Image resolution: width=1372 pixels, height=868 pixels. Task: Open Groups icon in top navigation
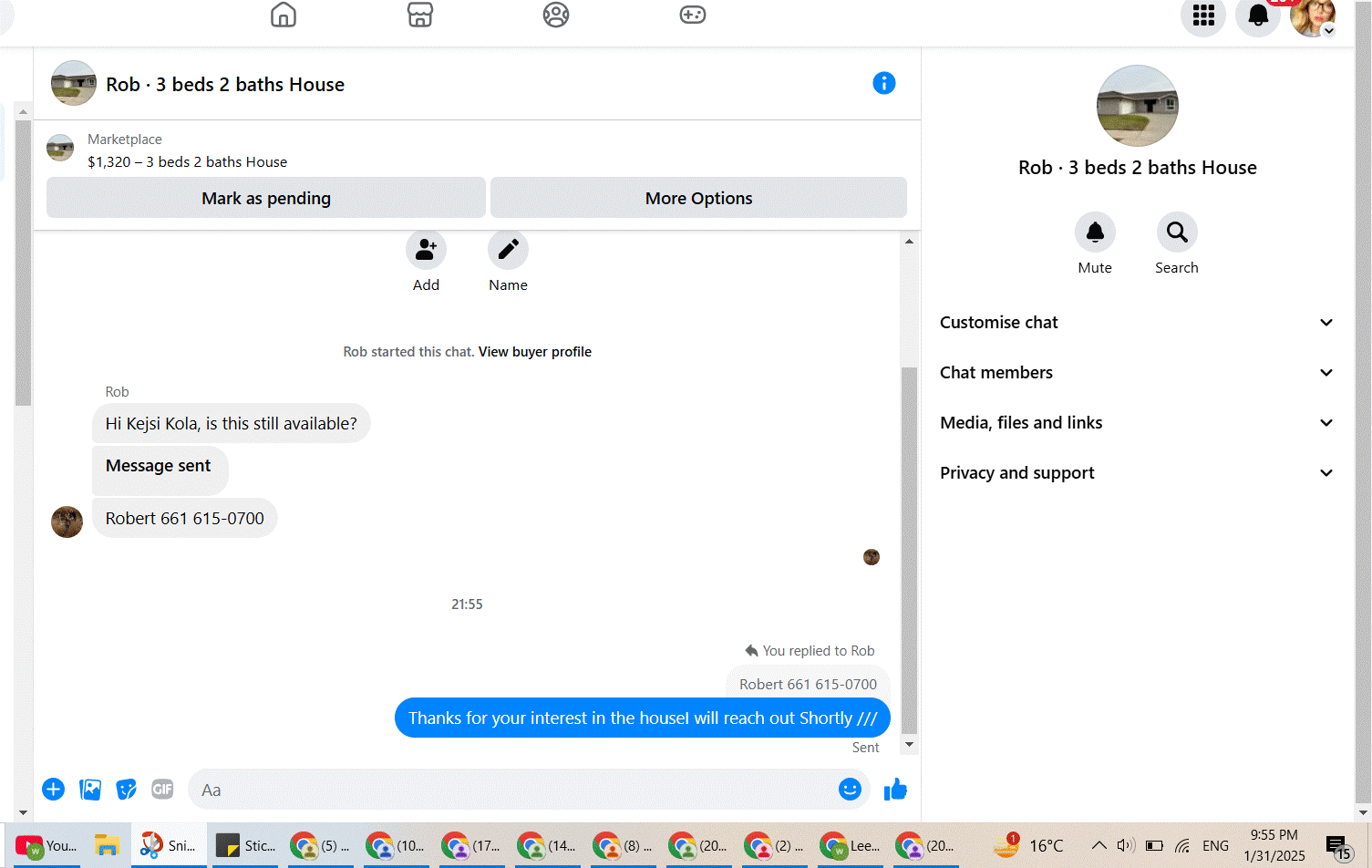click(x=556, y=15)
